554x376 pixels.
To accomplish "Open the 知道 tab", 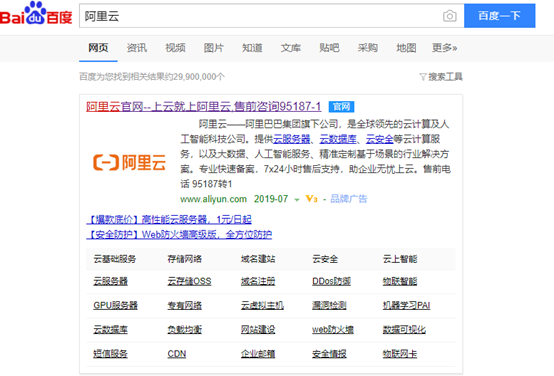I will (252, 48).
